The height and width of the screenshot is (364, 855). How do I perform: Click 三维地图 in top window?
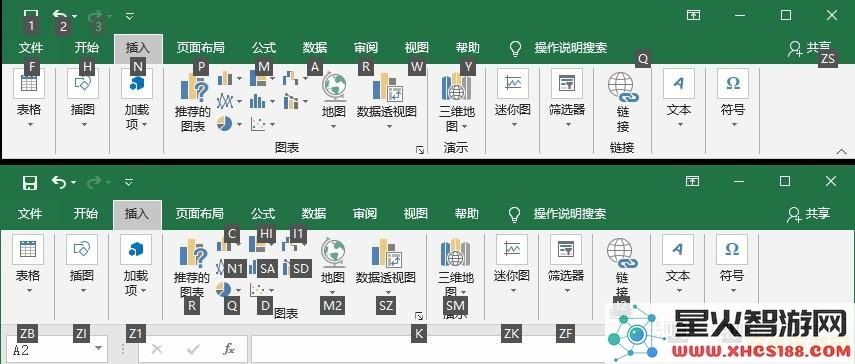click(456, 102)
